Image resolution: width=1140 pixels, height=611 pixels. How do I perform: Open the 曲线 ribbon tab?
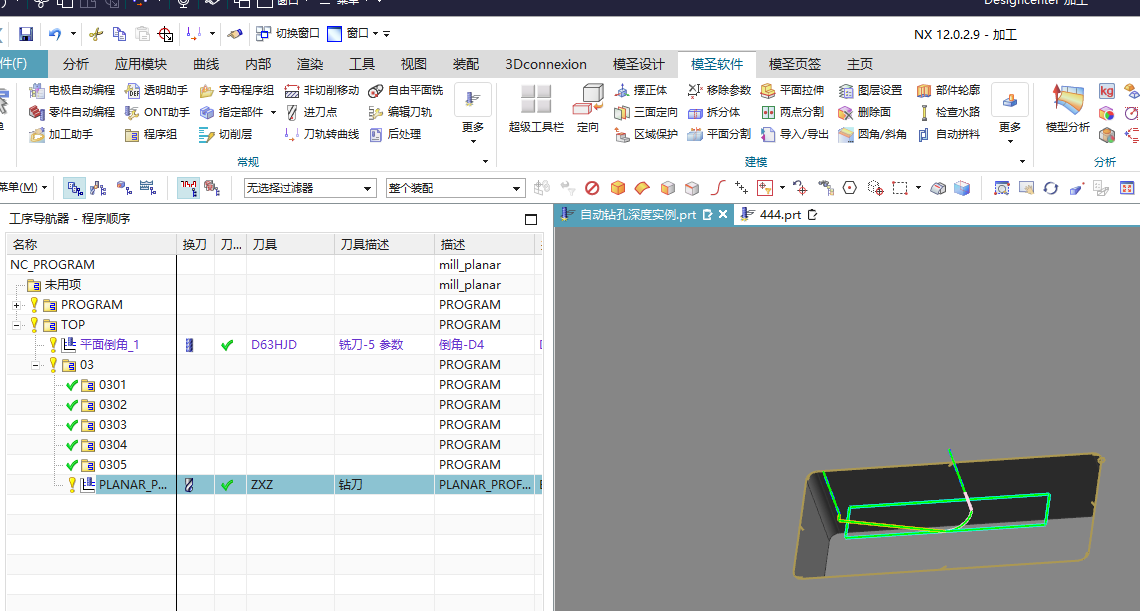(206, 64)
